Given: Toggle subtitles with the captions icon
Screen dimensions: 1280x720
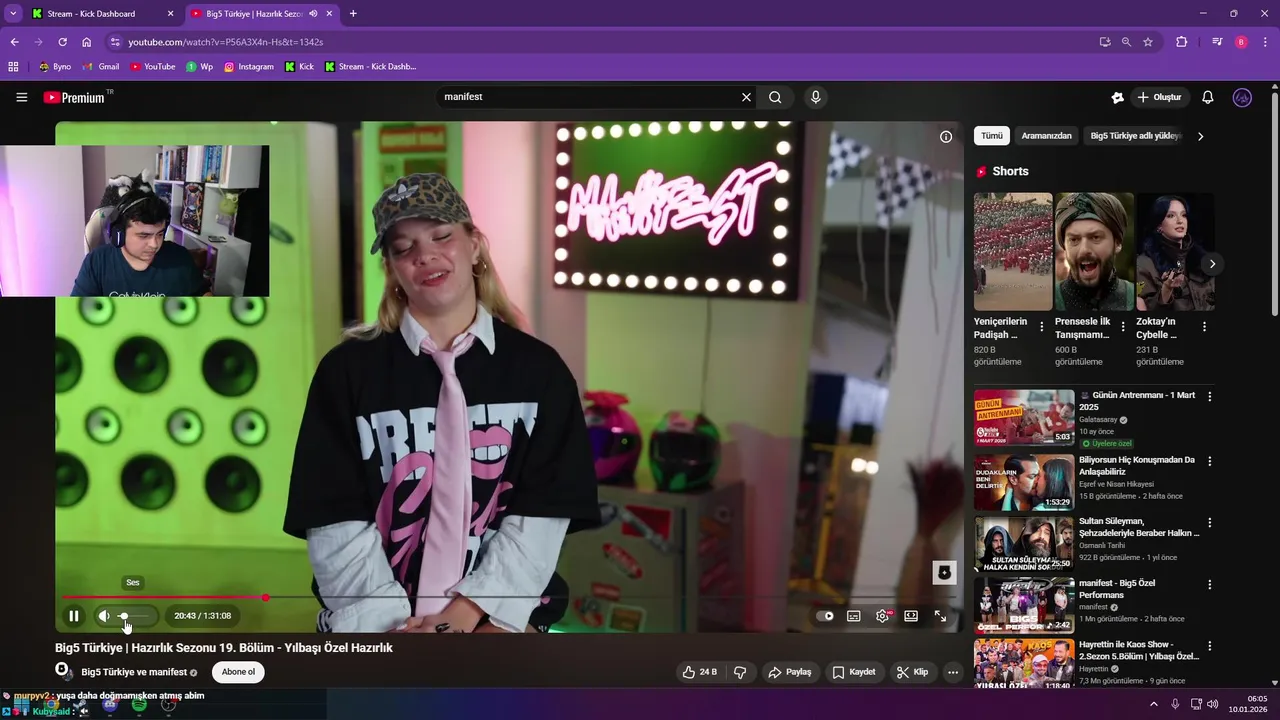Looking at the screenshot, I should coord(854,616).
